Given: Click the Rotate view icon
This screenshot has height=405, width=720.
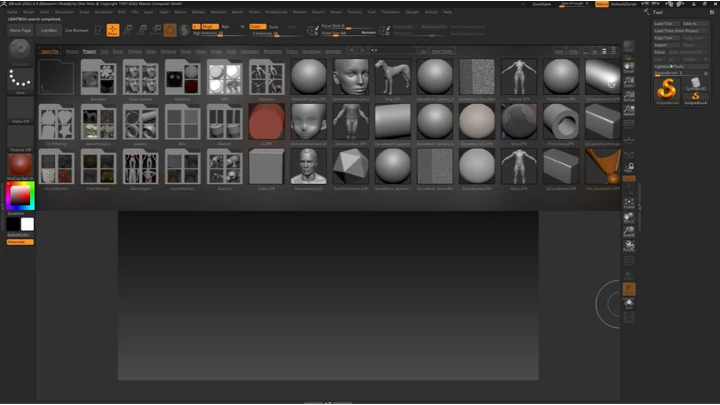Looking at the screenshot, I should tap(629, 246).
